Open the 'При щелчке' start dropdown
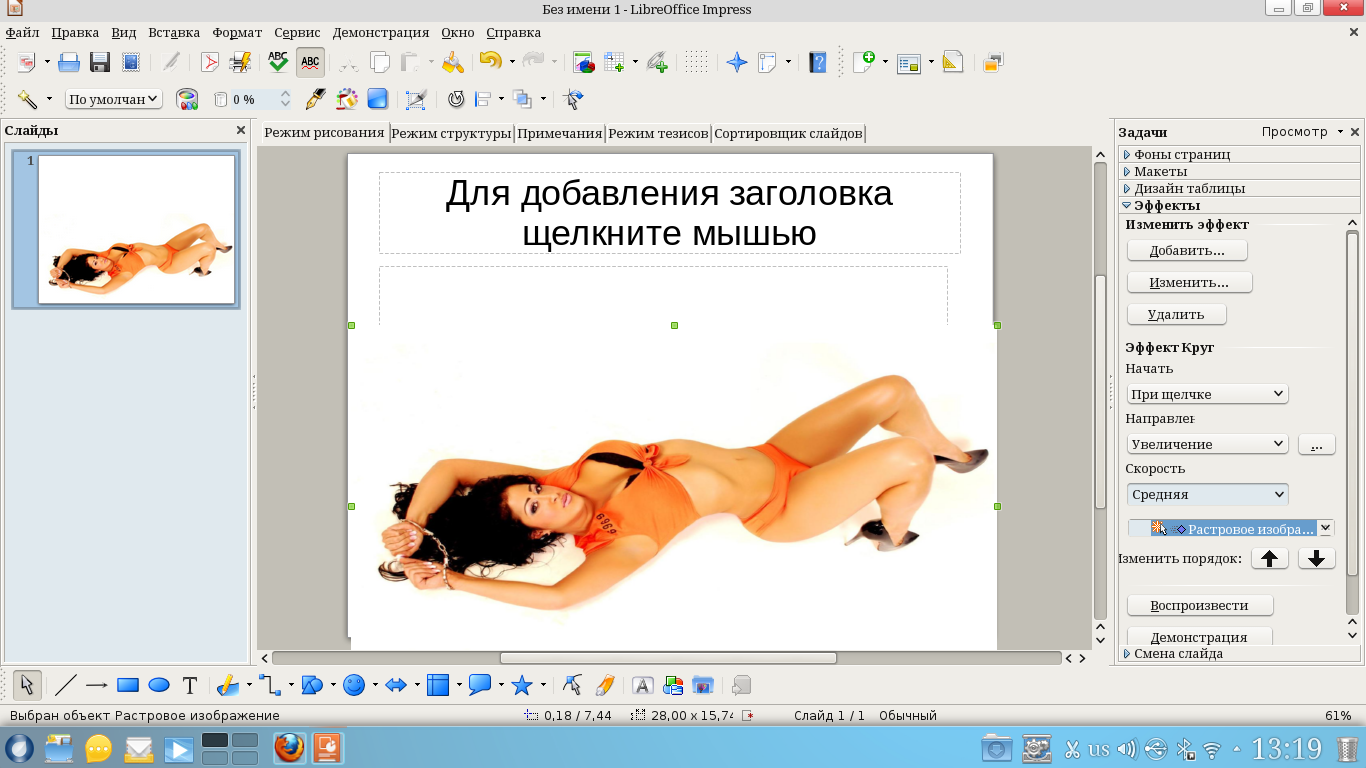 (x=1207, y=394)
